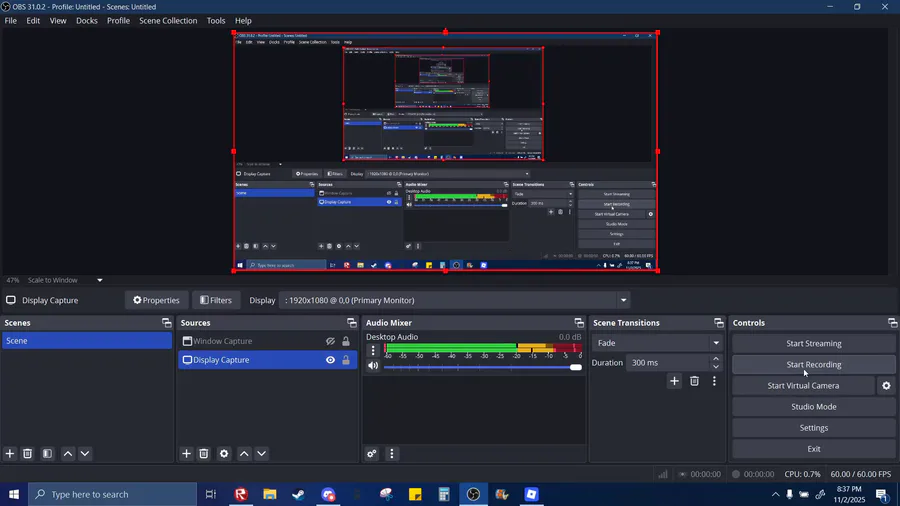Open advanced audio properties gears icon

[x=372, y=453]
